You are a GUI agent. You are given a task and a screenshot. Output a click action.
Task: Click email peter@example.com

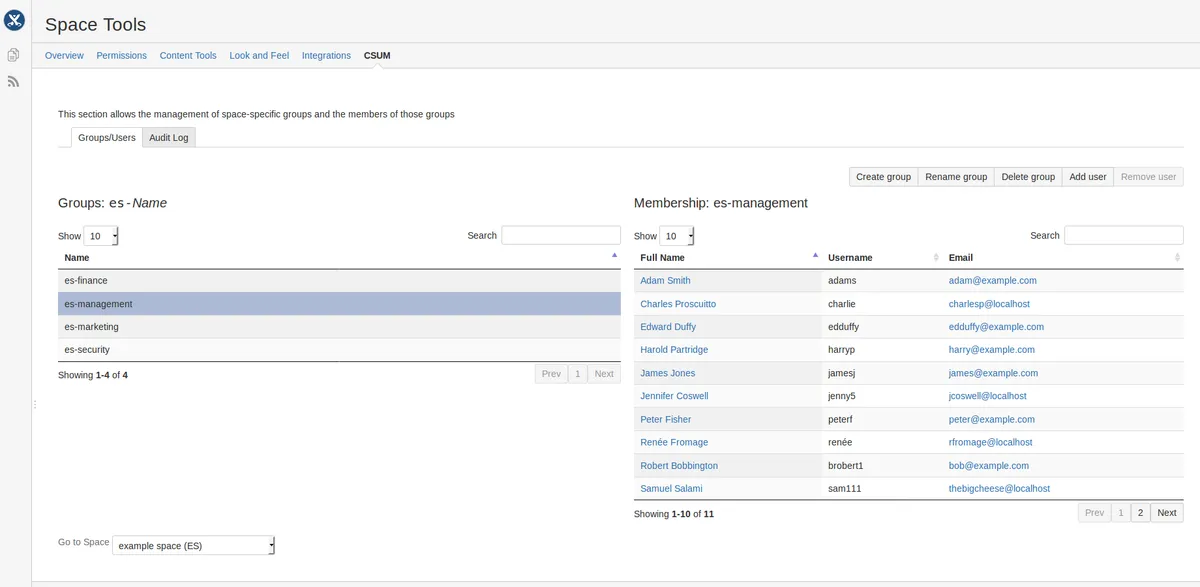click(992, 419)
